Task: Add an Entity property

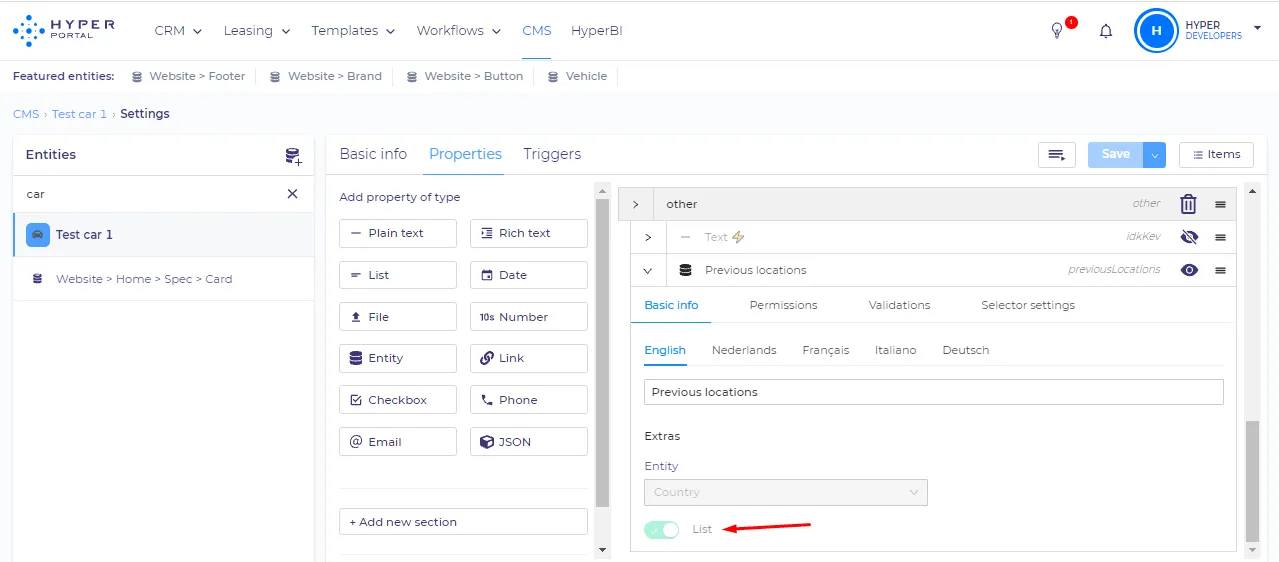Action: coord(398,358)
